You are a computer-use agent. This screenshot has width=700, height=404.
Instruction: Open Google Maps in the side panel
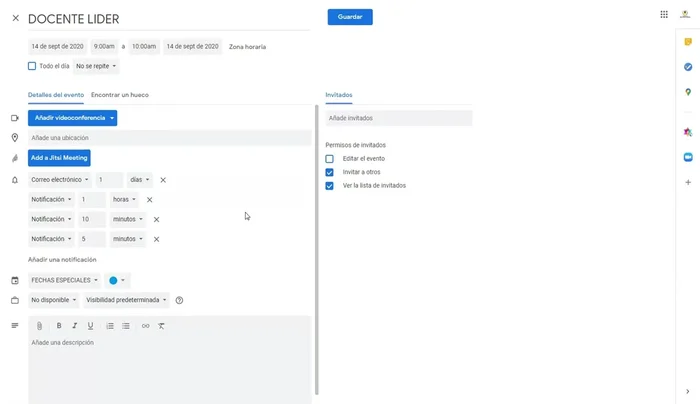(x=688, y=92)
